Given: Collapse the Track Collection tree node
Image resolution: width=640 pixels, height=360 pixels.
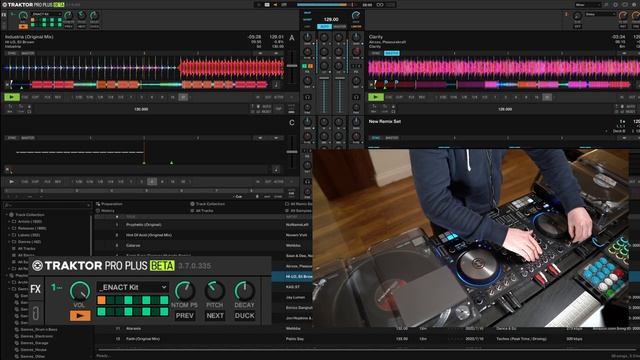Looking at the screenshot, I should click(6, 215).
